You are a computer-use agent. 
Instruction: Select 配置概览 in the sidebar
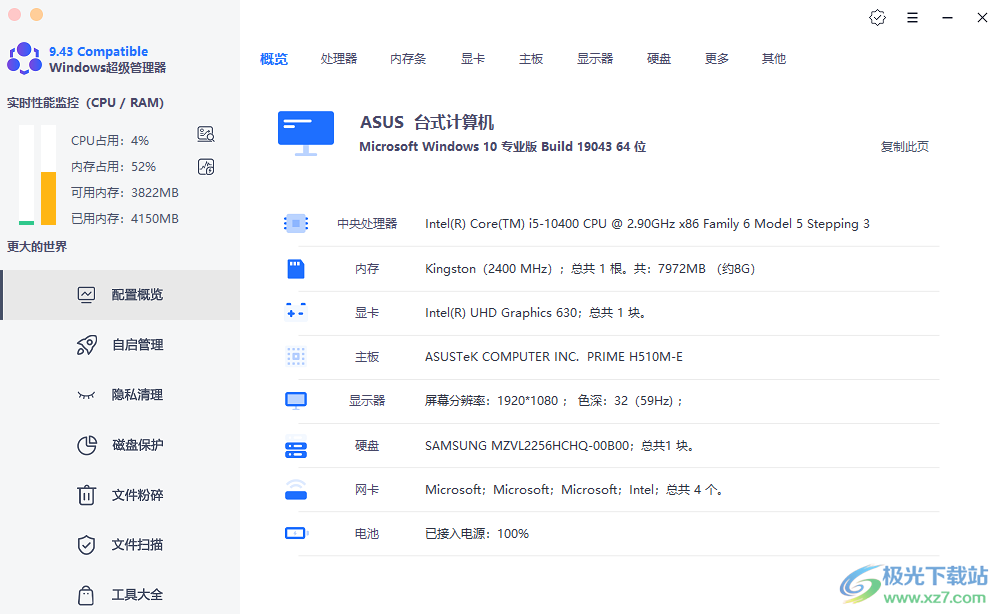pos(120,295)
